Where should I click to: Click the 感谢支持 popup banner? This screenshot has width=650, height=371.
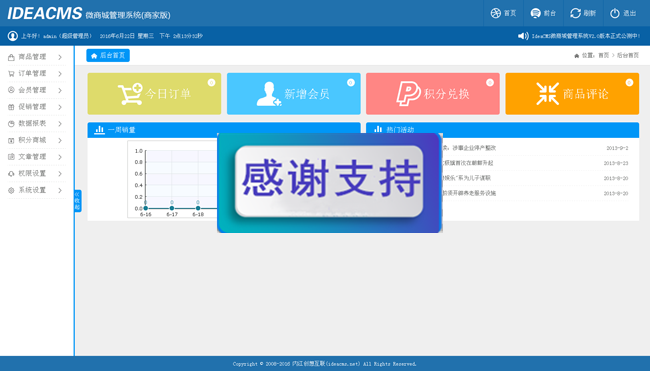pyautogui.click(x=330, y=183)
